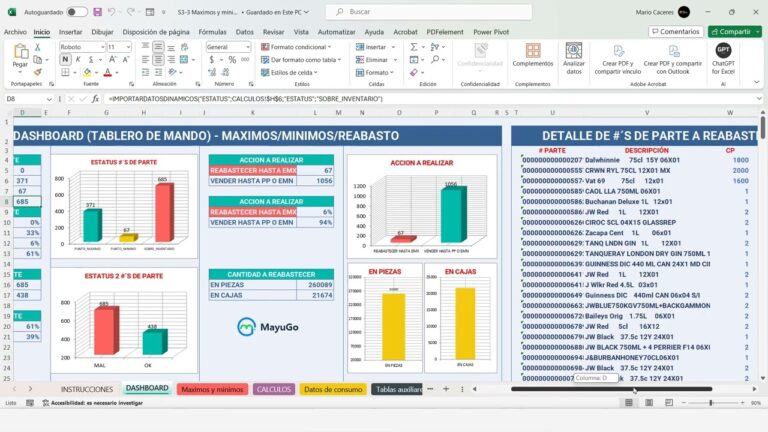768x432 pixels.
Task: Expand Formato condicional menu
Action: (x=296, y=47)
